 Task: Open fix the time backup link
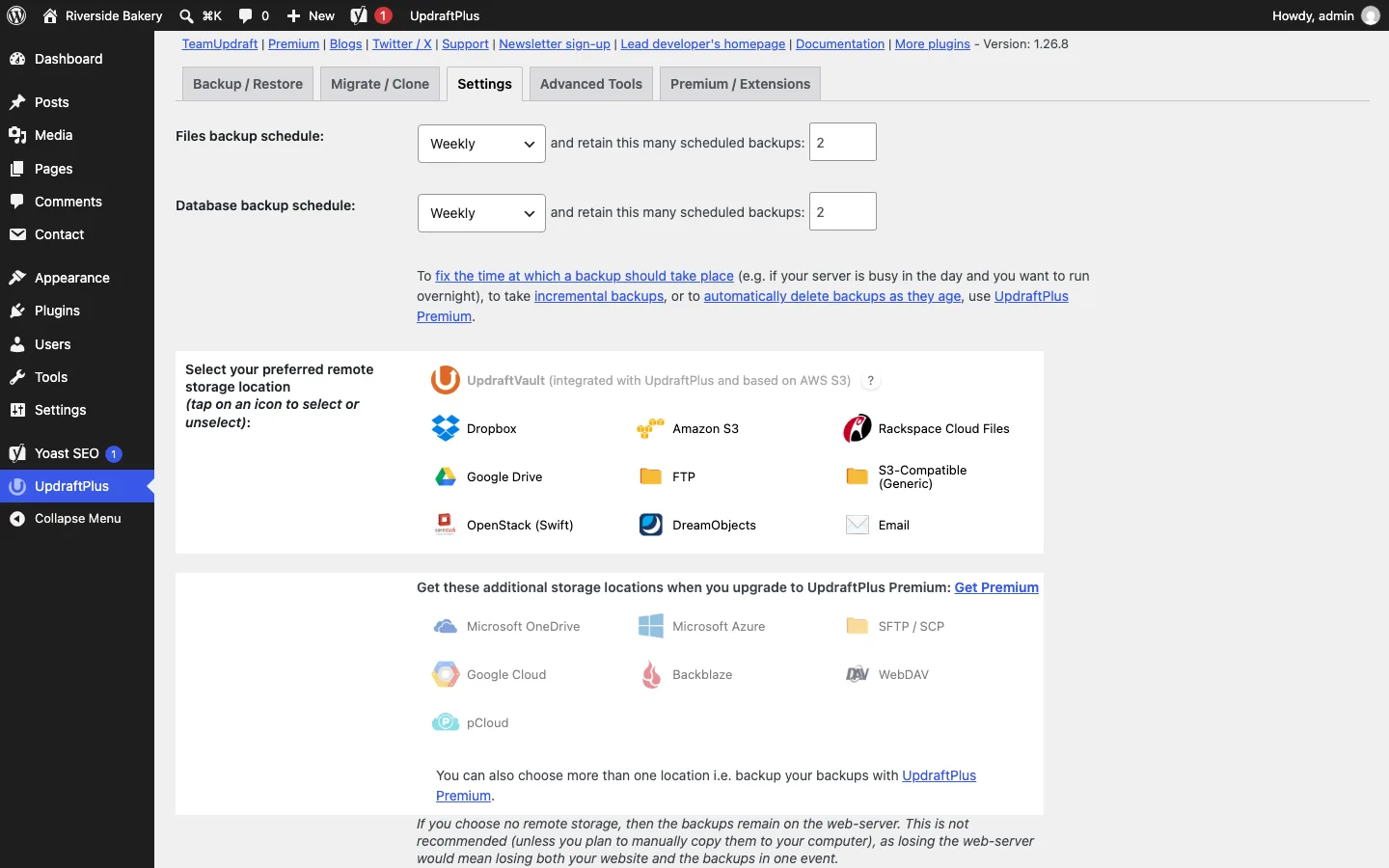(x=585, y=276)
